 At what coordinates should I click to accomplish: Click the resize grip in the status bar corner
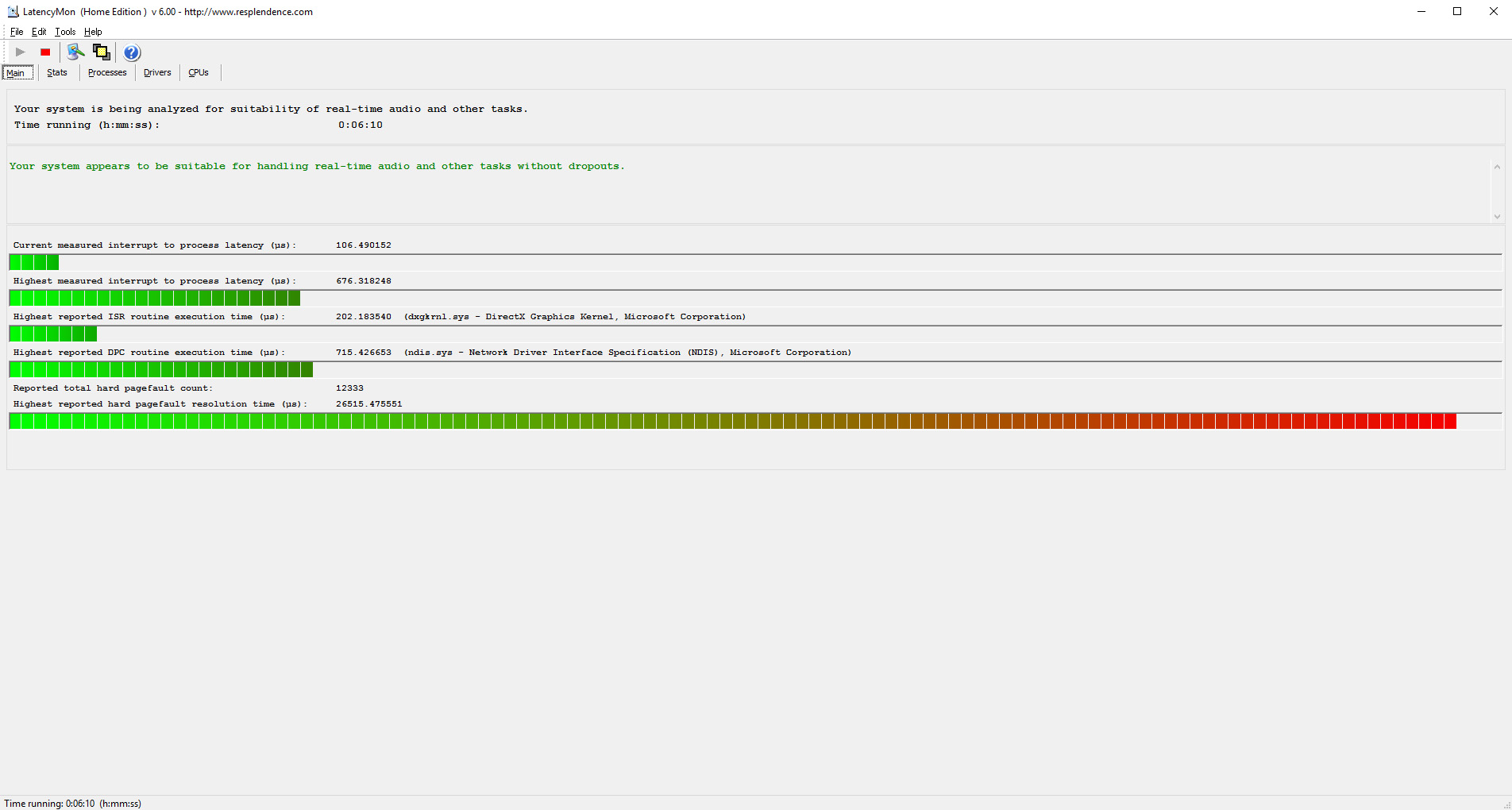click(x=1506, y=804)
